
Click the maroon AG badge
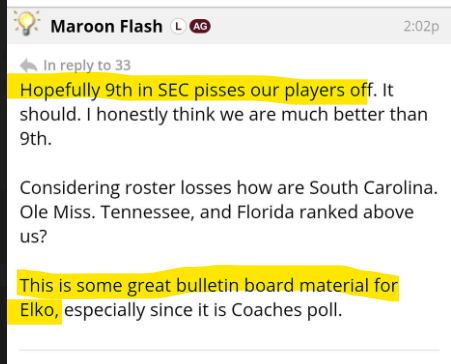coord(200,26)
